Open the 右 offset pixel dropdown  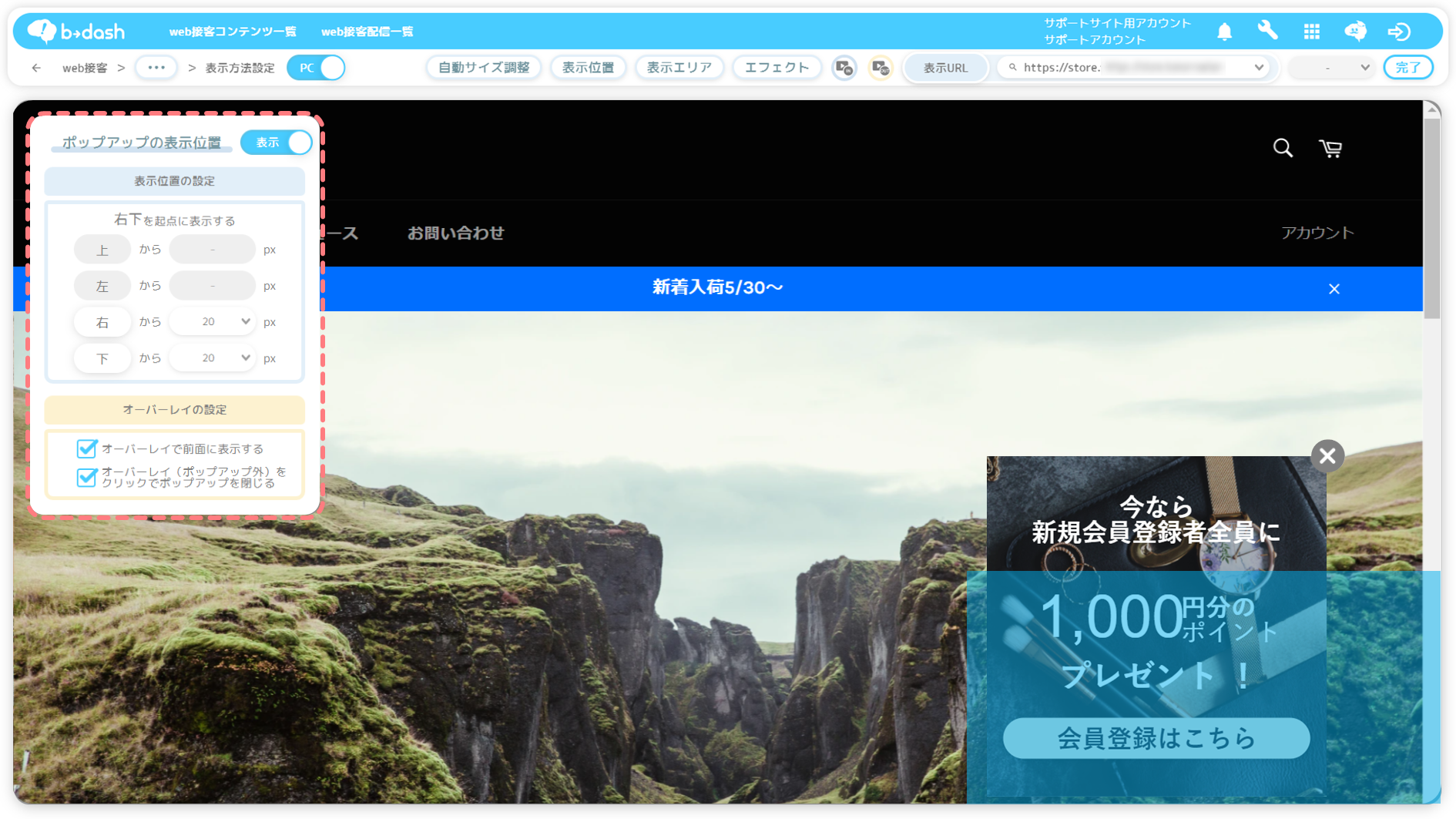pyautogui.click(x=212, y=322)
